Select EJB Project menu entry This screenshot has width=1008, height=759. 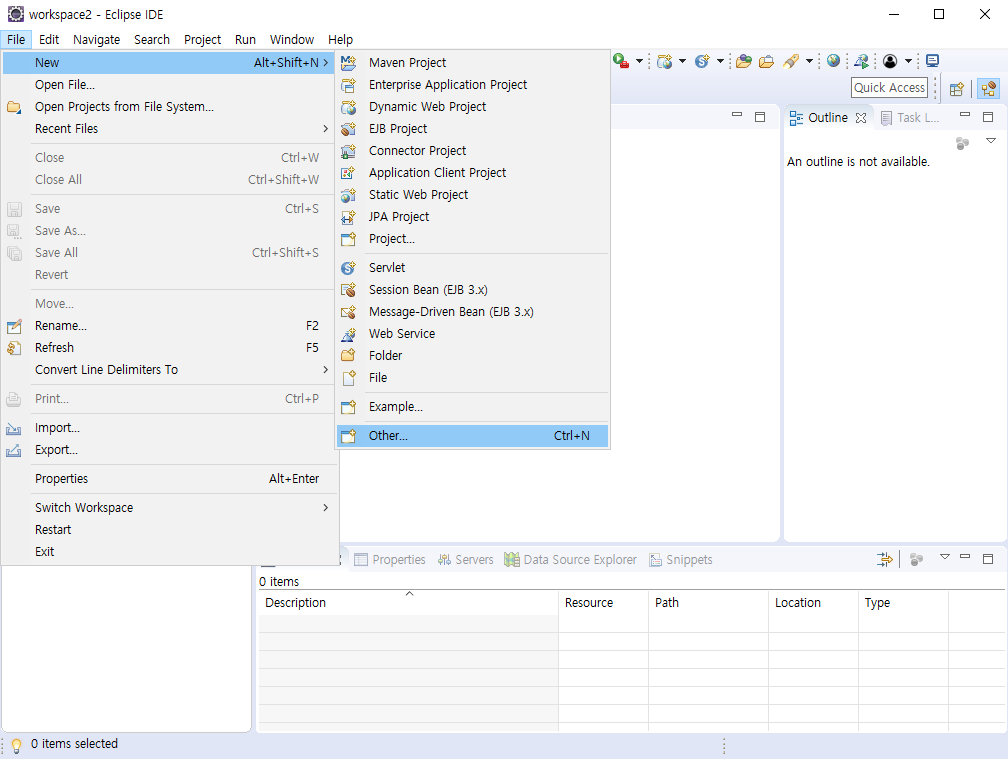[x=472, y=129]
